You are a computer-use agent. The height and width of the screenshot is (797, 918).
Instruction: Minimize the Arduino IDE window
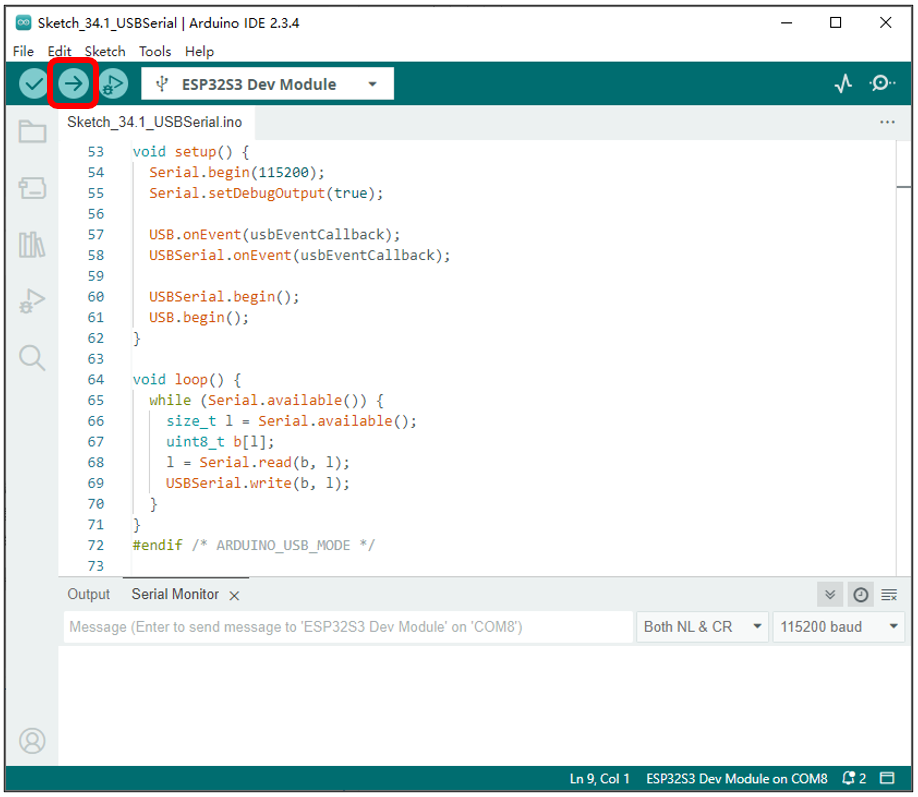click(786, 23)
